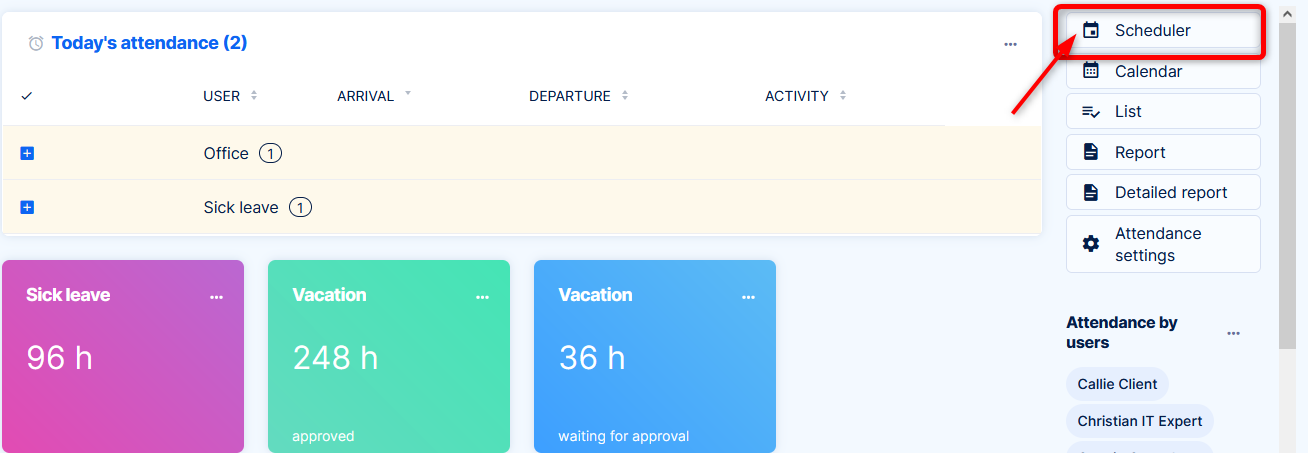Screen dimensions: 1308x453
Task: Click the Attendance settings gear icon
Action: [x=1091, y=244]
